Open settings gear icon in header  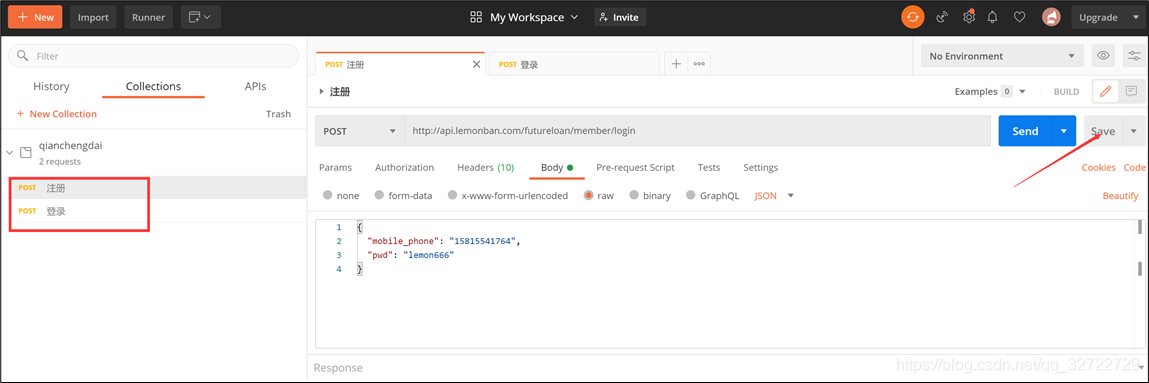click(969, 17)
